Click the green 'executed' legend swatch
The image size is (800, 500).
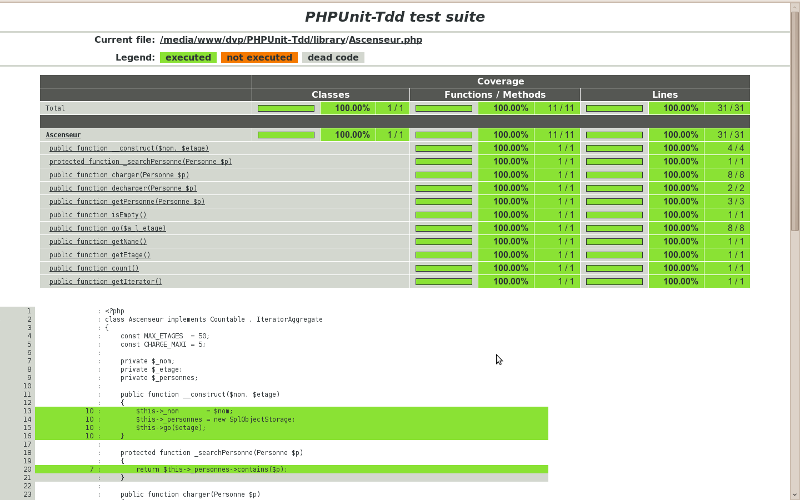pyautogui.click(x=188, y=57)
